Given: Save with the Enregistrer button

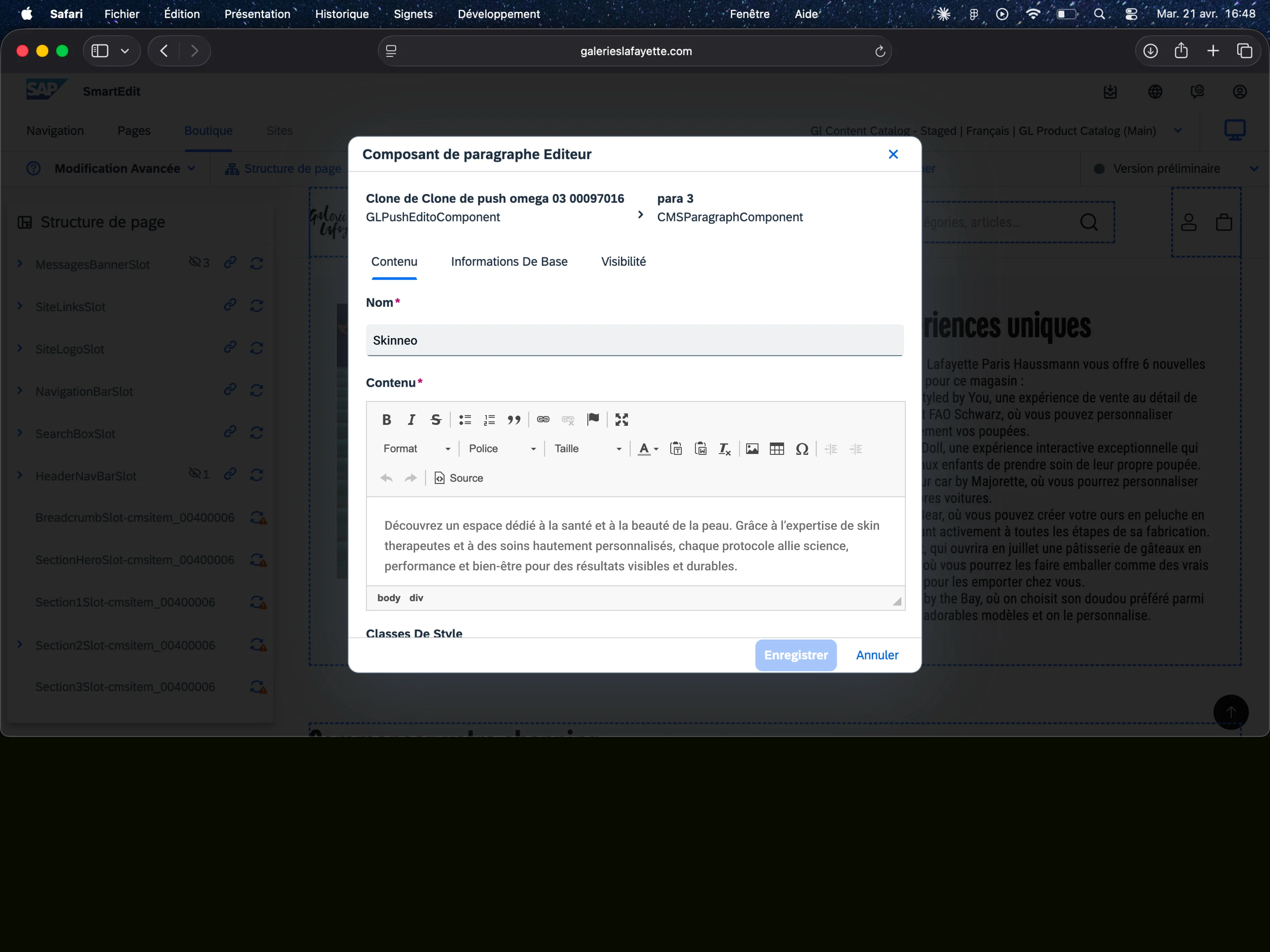Looking at the screenshot, I should 796,655.
